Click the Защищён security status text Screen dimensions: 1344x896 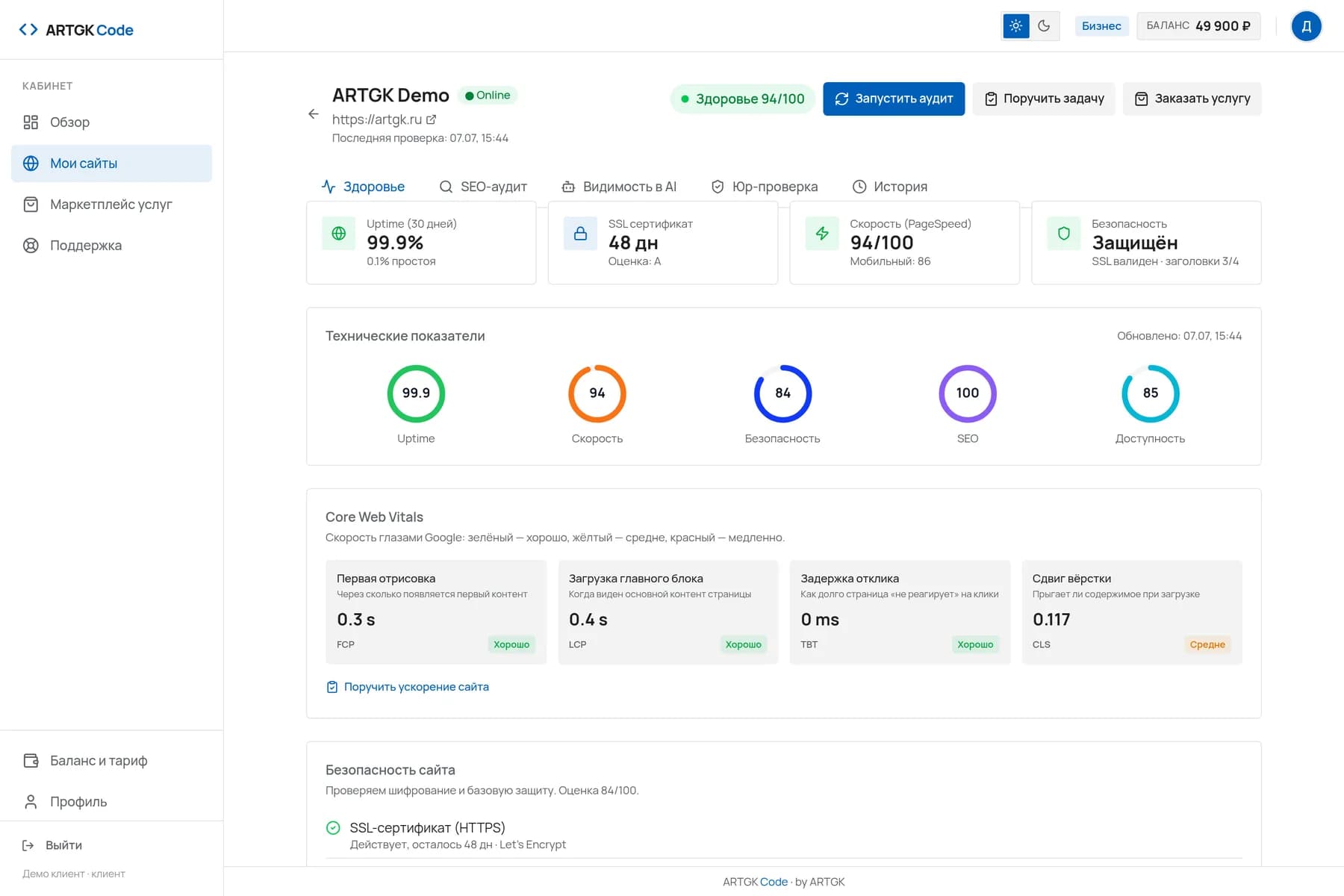click(1135, 243)
